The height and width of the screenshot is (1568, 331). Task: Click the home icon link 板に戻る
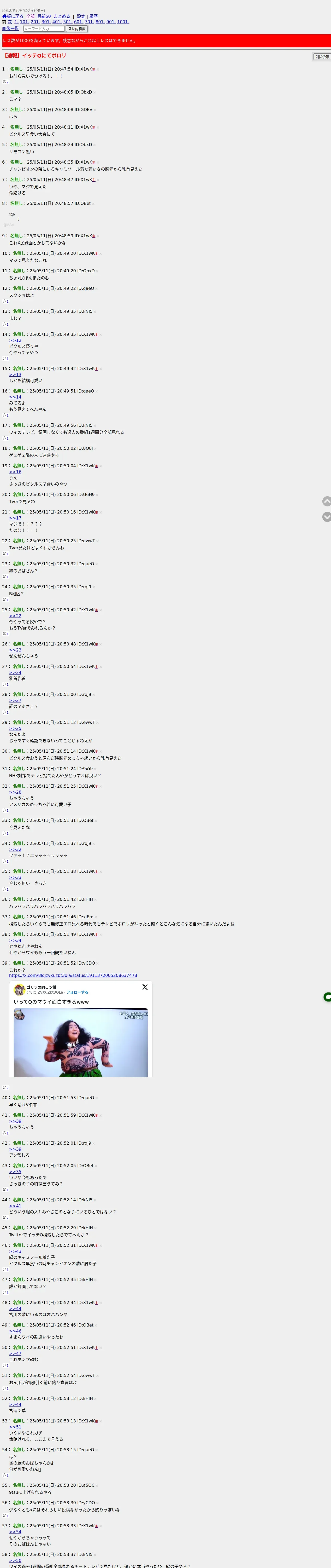[13, 16]
